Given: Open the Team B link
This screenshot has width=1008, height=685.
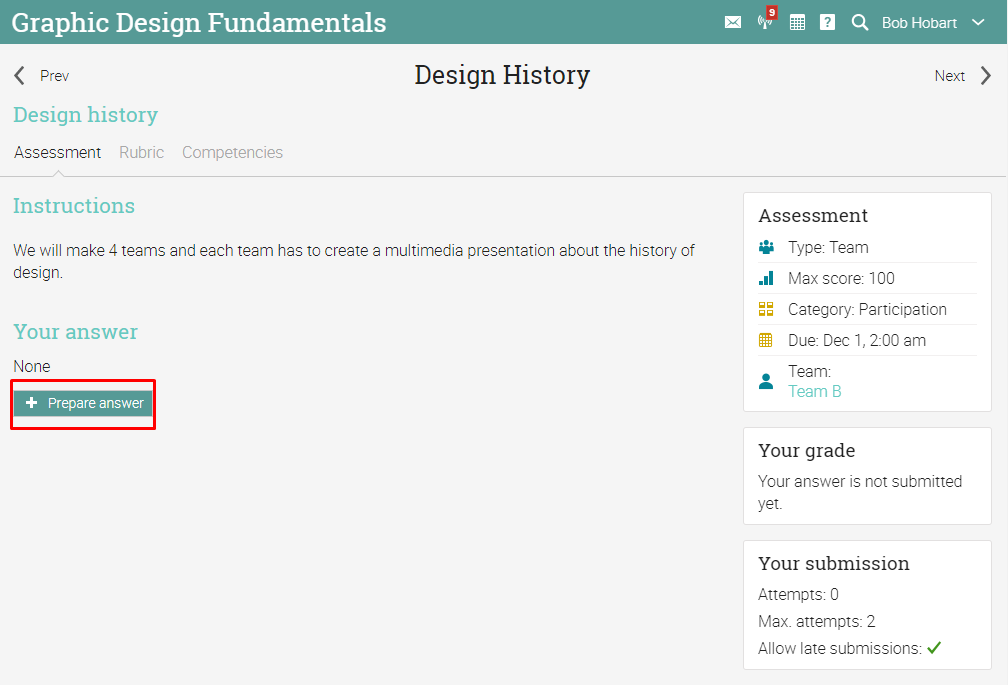Looking at the screenshot, I should point(814,391).
